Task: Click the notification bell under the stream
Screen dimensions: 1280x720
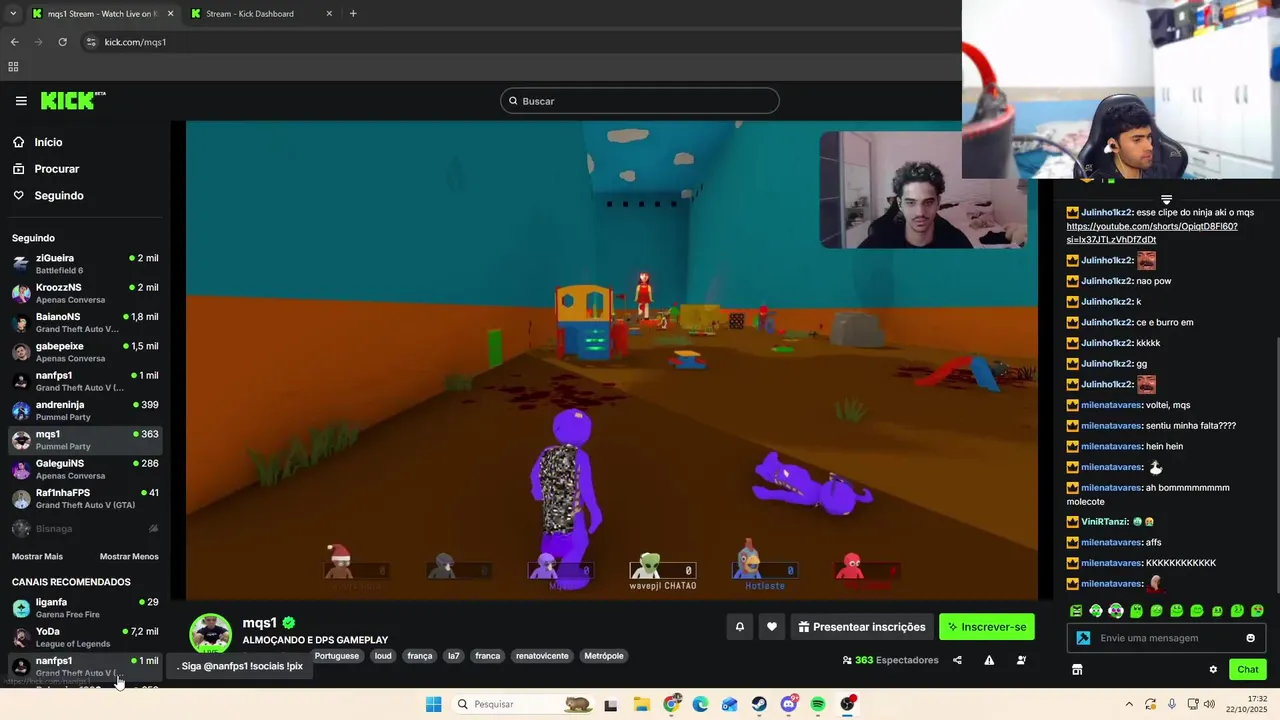Action: click(x=740, y=627)
